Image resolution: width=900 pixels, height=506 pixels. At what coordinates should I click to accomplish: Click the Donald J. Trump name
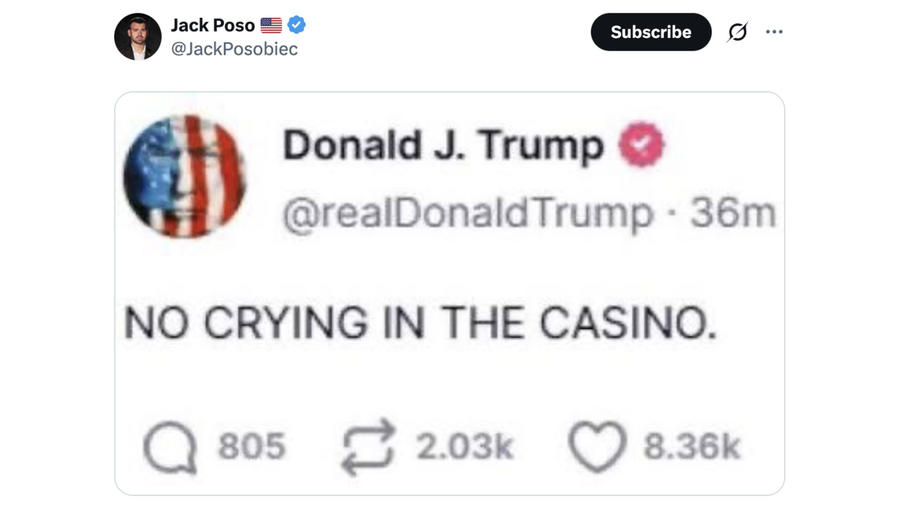click(x=443, y=145)
